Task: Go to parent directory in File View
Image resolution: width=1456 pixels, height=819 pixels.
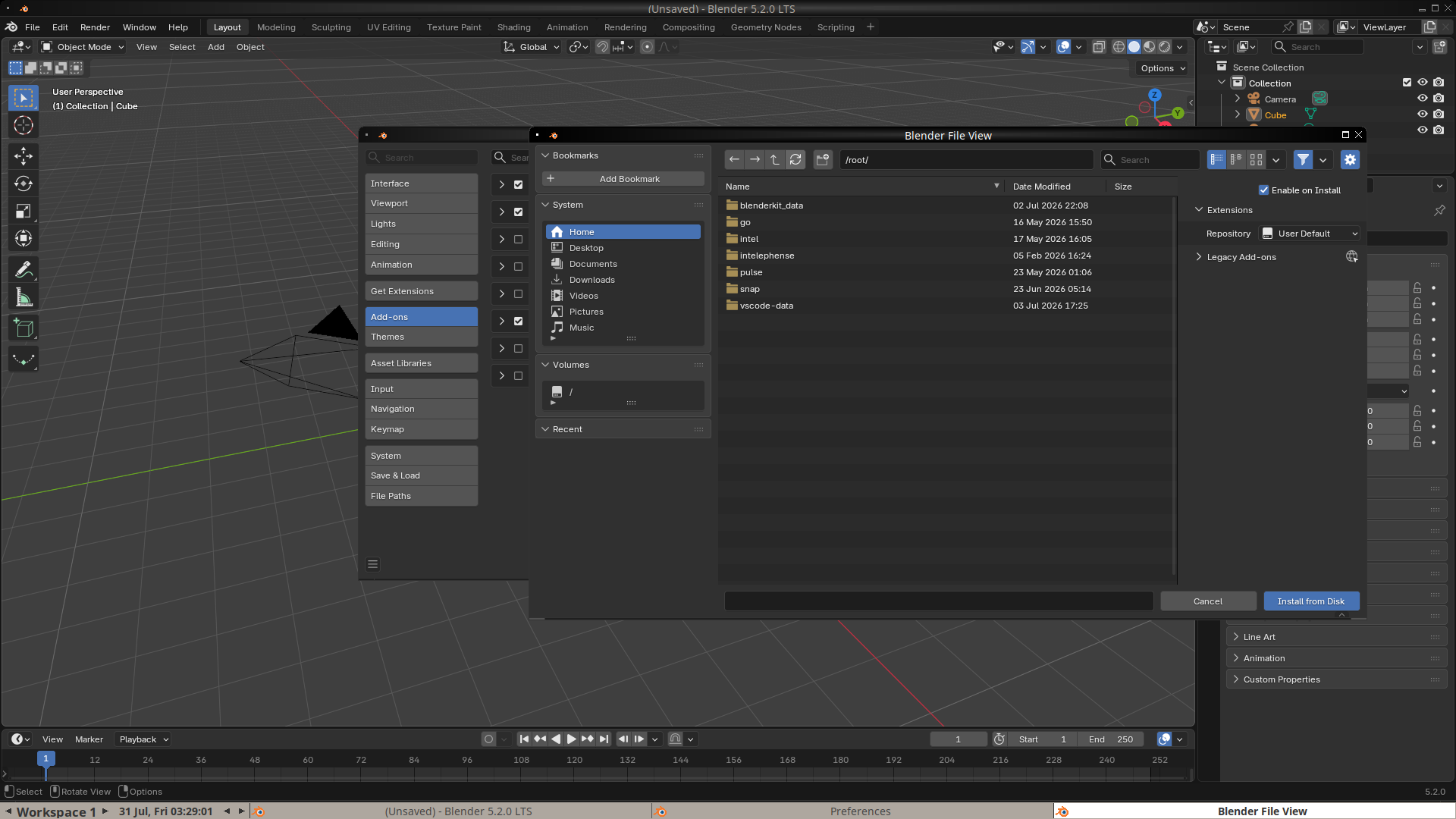Action: [x=775, y=160]
